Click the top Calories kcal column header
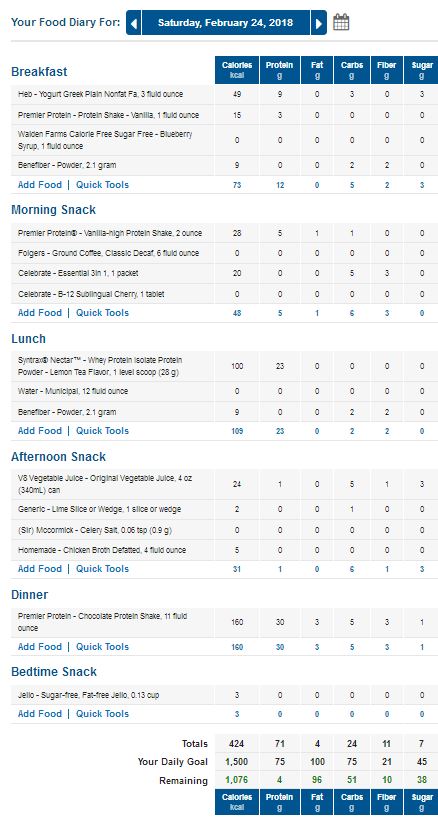Image resolution: width=438 pixels, height=819 pixels. point(237,70)
